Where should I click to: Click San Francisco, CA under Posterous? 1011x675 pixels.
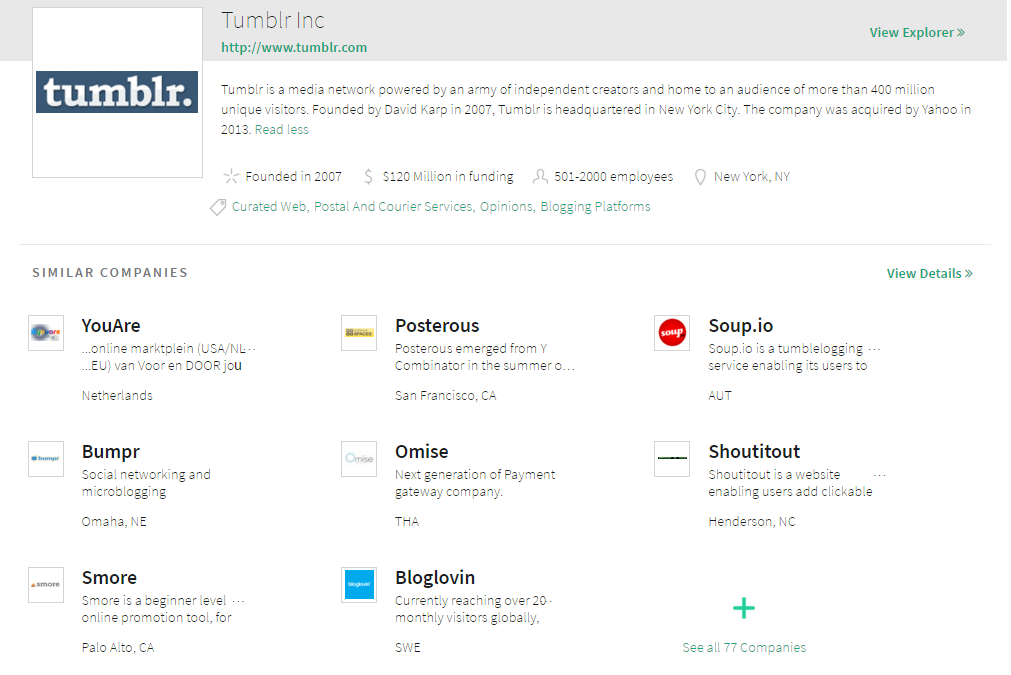pos(446,395)
